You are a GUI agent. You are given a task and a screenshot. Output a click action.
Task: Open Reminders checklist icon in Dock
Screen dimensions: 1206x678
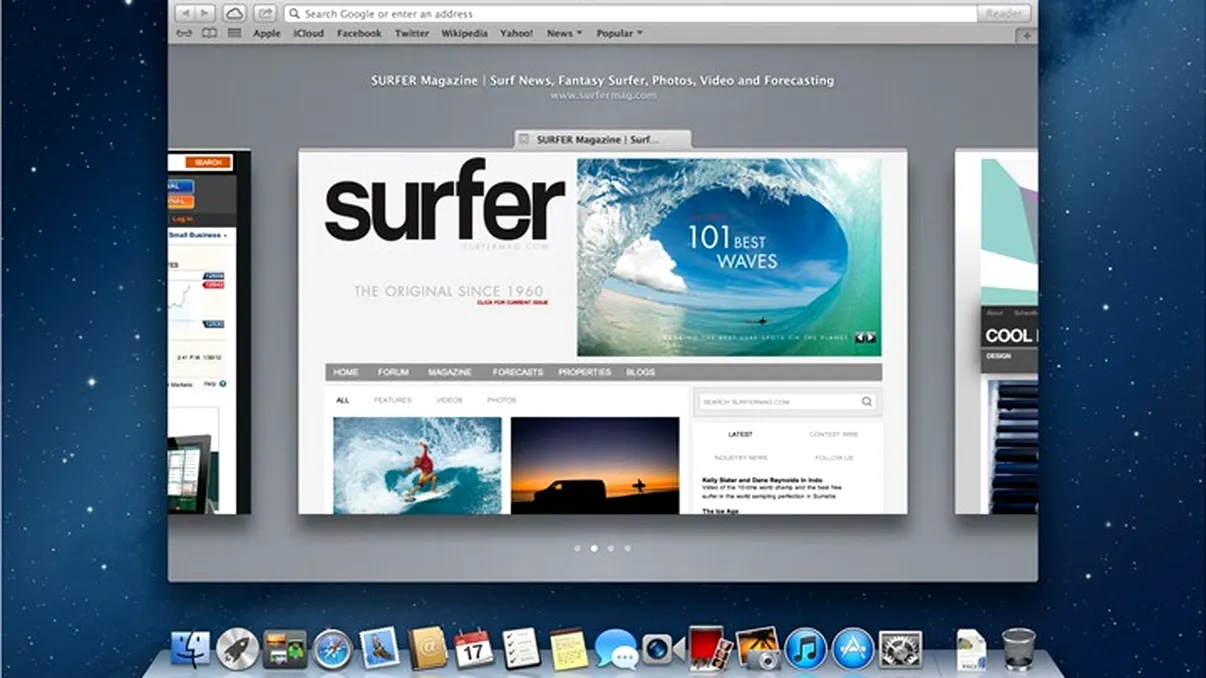click(521, 648)
